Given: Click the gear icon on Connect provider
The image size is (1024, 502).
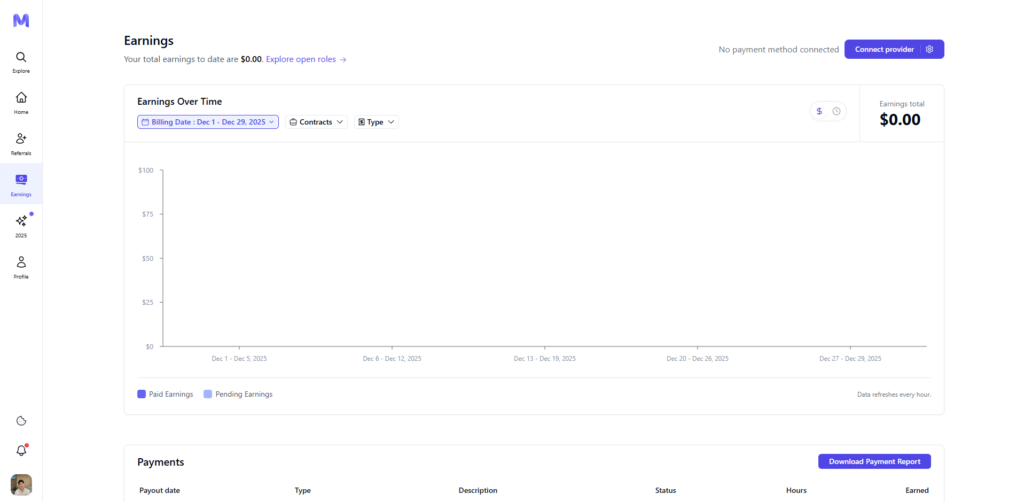Looking at the screenshot, I should pos(929,49).
